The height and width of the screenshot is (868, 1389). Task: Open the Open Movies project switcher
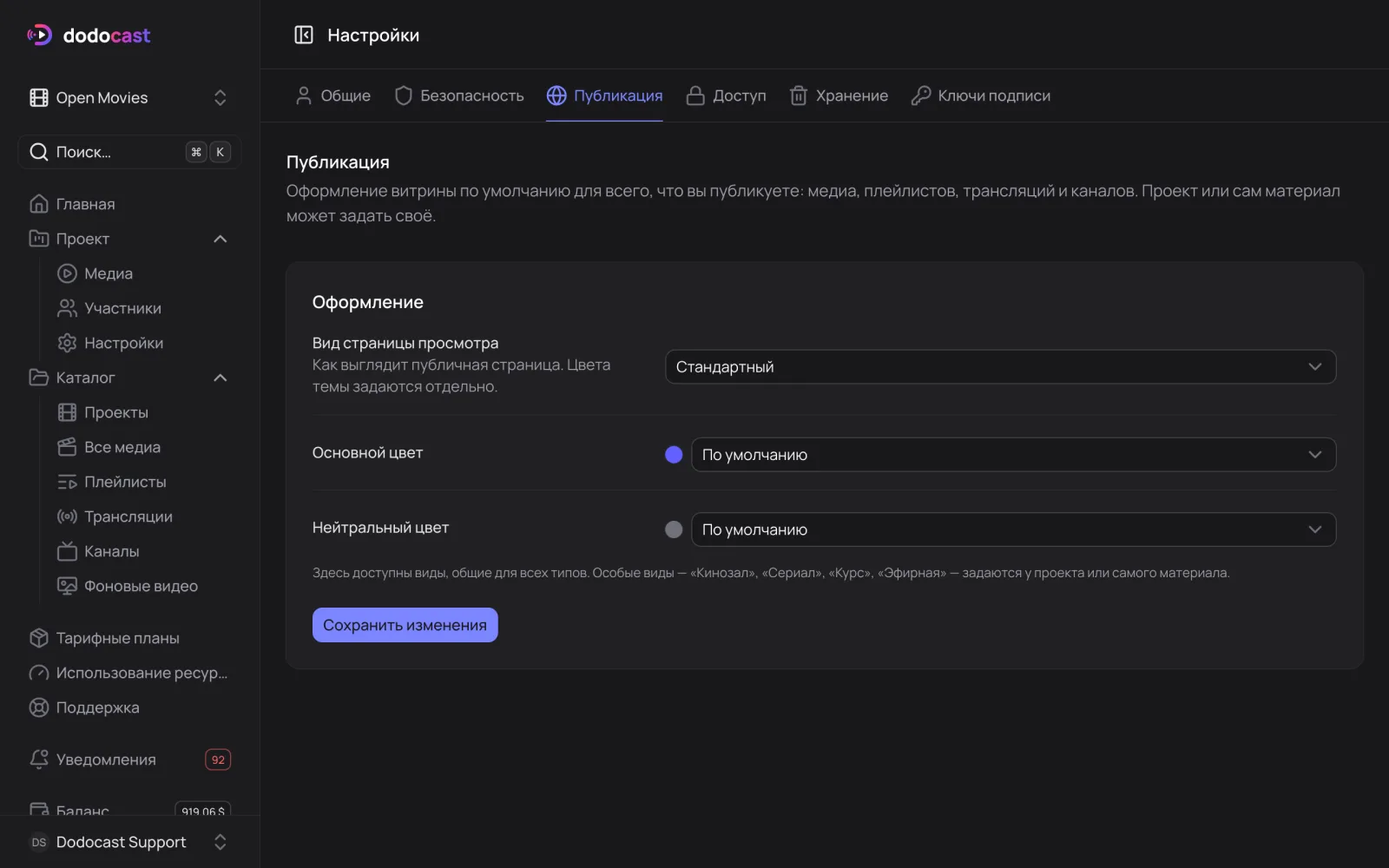pos(130,97)
